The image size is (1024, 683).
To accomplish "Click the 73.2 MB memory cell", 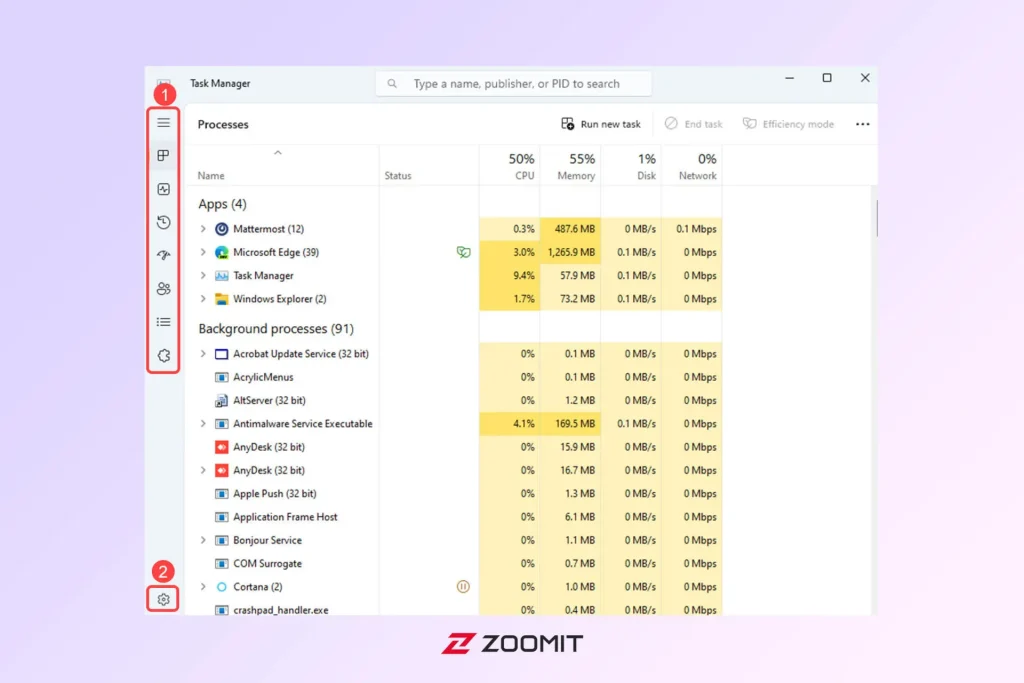I will (x=570, y=299).
